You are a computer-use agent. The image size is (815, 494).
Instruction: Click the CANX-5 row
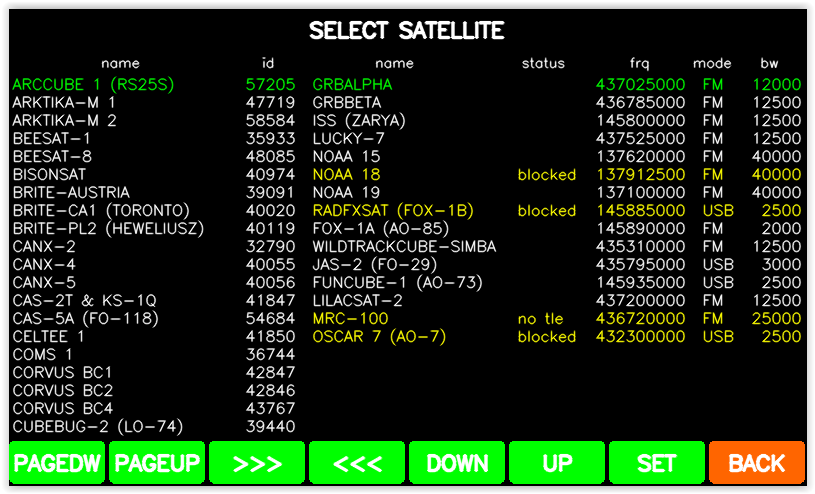[154, 282]
